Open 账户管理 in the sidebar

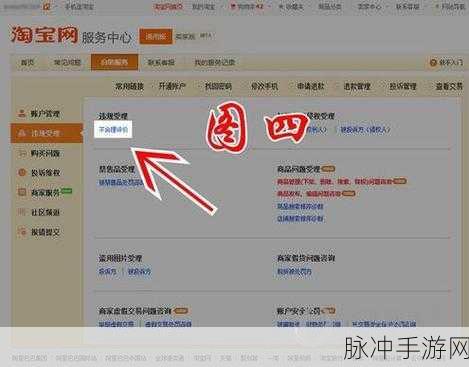(45, 114)
